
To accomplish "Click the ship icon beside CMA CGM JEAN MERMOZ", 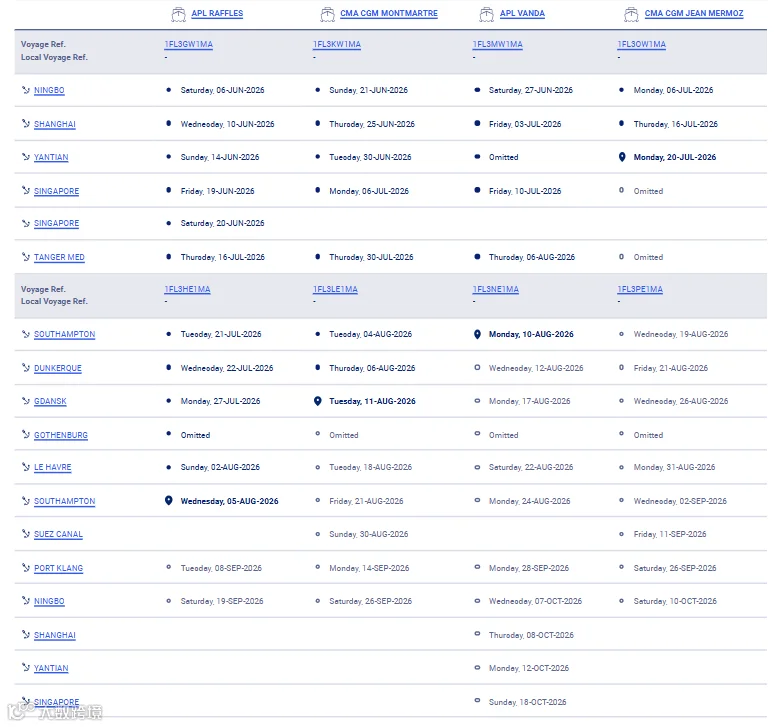I will pyautogui.click(x=631, y=14).
